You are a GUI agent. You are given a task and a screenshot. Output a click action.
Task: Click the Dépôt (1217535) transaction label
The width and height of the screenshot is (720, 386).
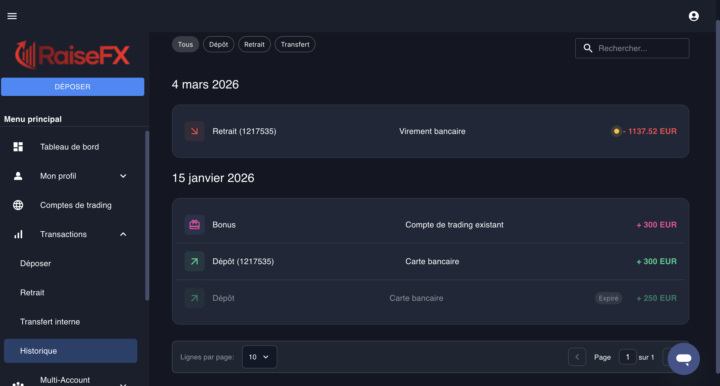243,262
